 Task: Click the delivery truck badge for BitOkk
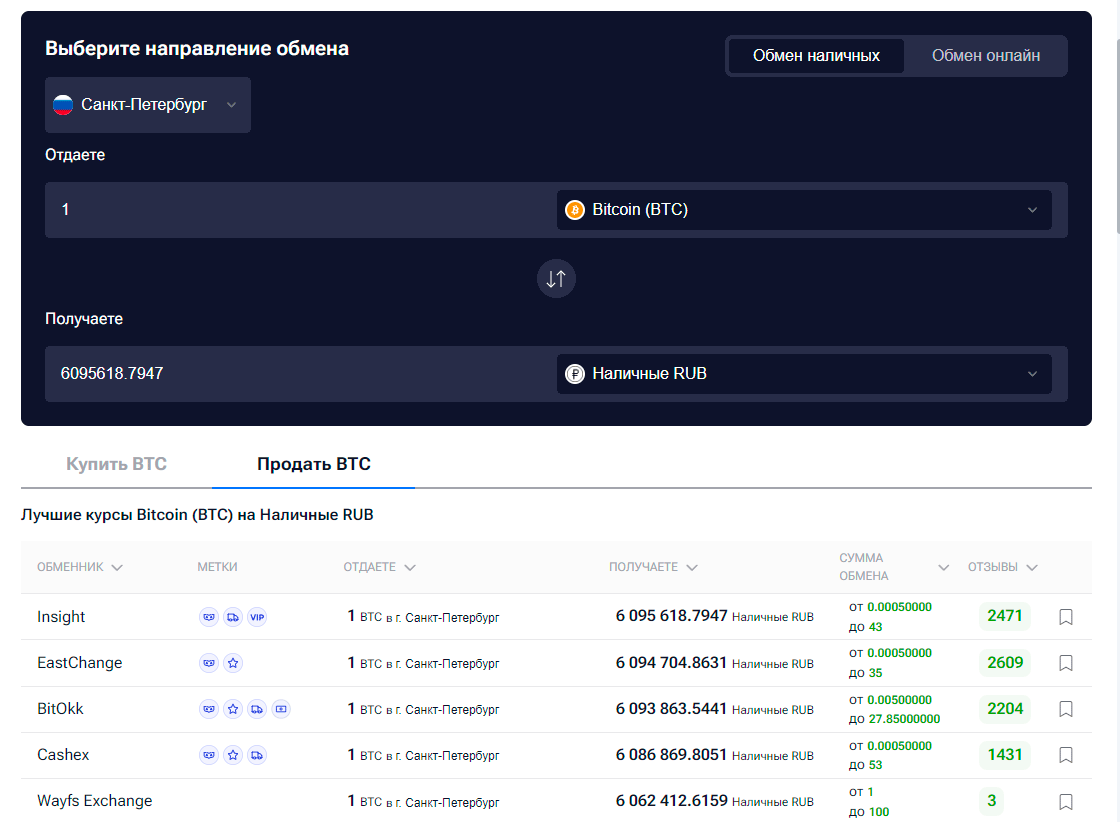point(257,709)
